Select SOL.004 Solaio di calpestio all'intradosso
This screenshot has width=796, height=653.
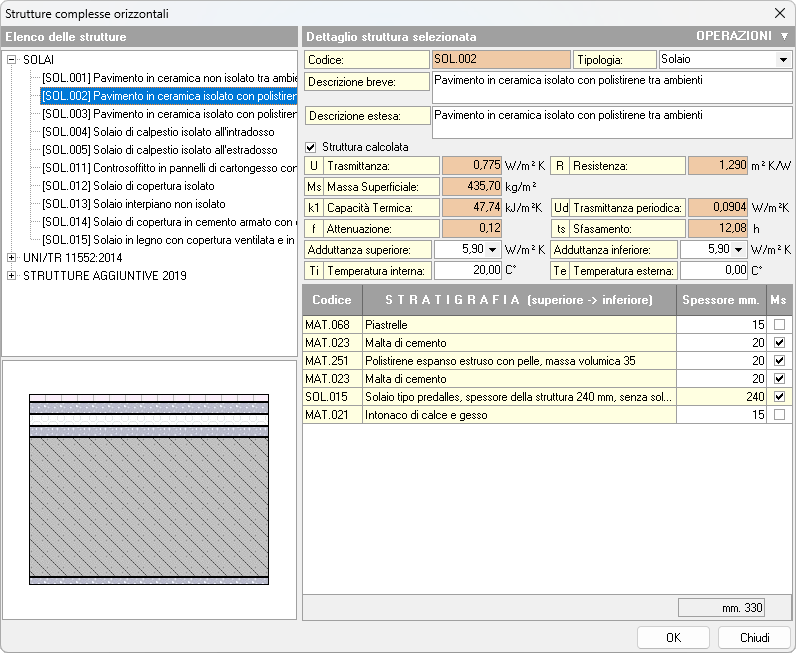tap(160, 132)
